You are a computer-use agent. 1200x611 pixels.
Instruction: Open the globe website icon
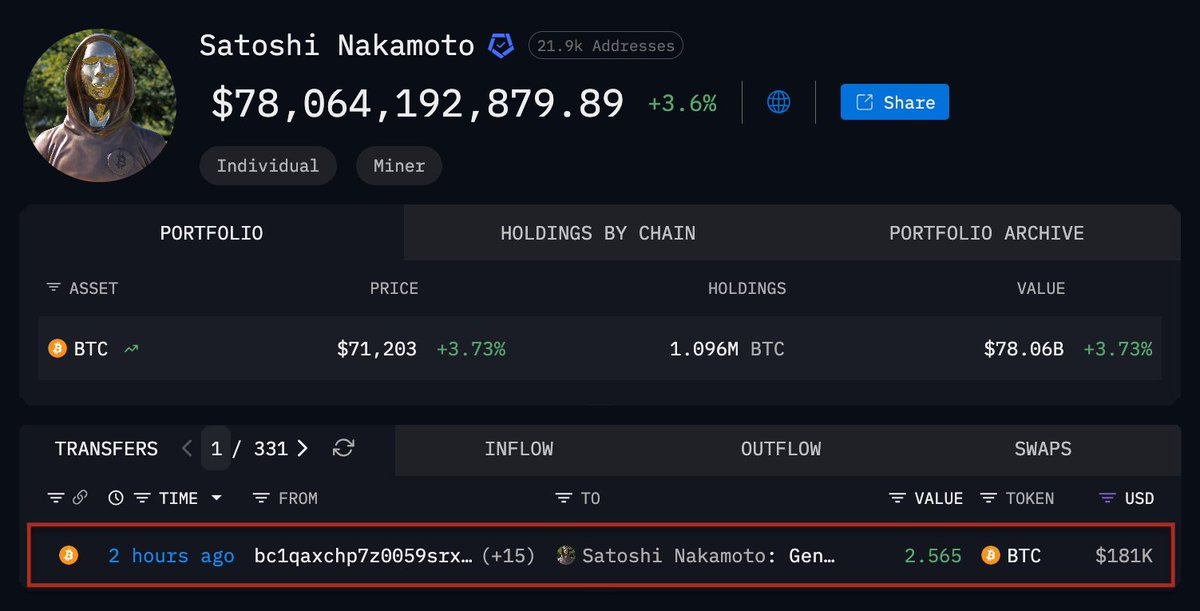[779, 102]
